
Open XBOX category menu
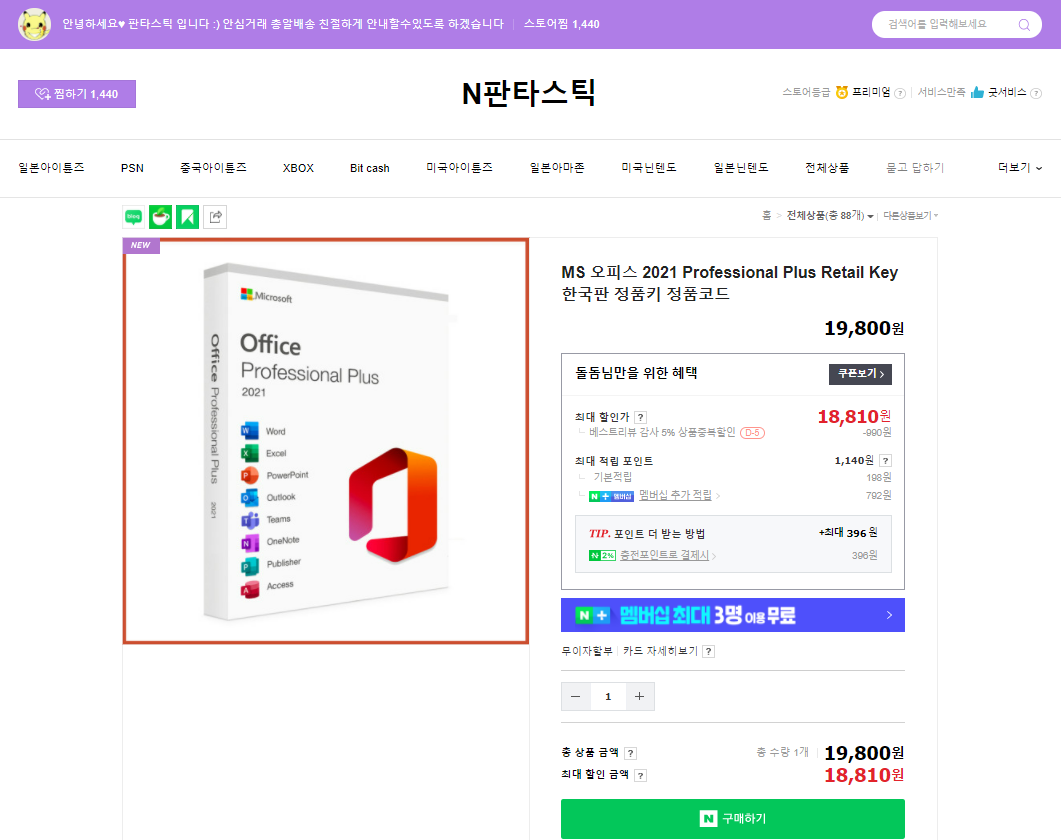point(298,168)
